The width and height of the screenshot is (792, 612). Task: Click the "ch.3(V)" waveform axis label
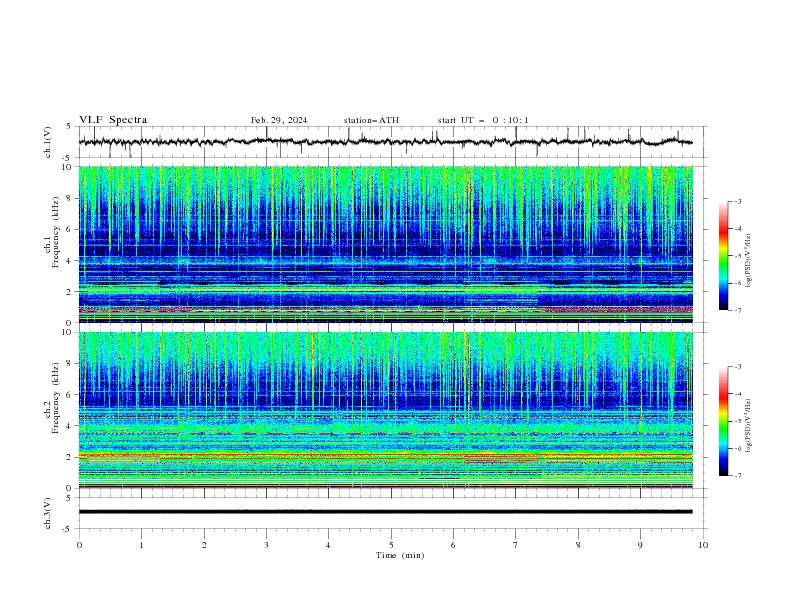(x=48, y=513)
